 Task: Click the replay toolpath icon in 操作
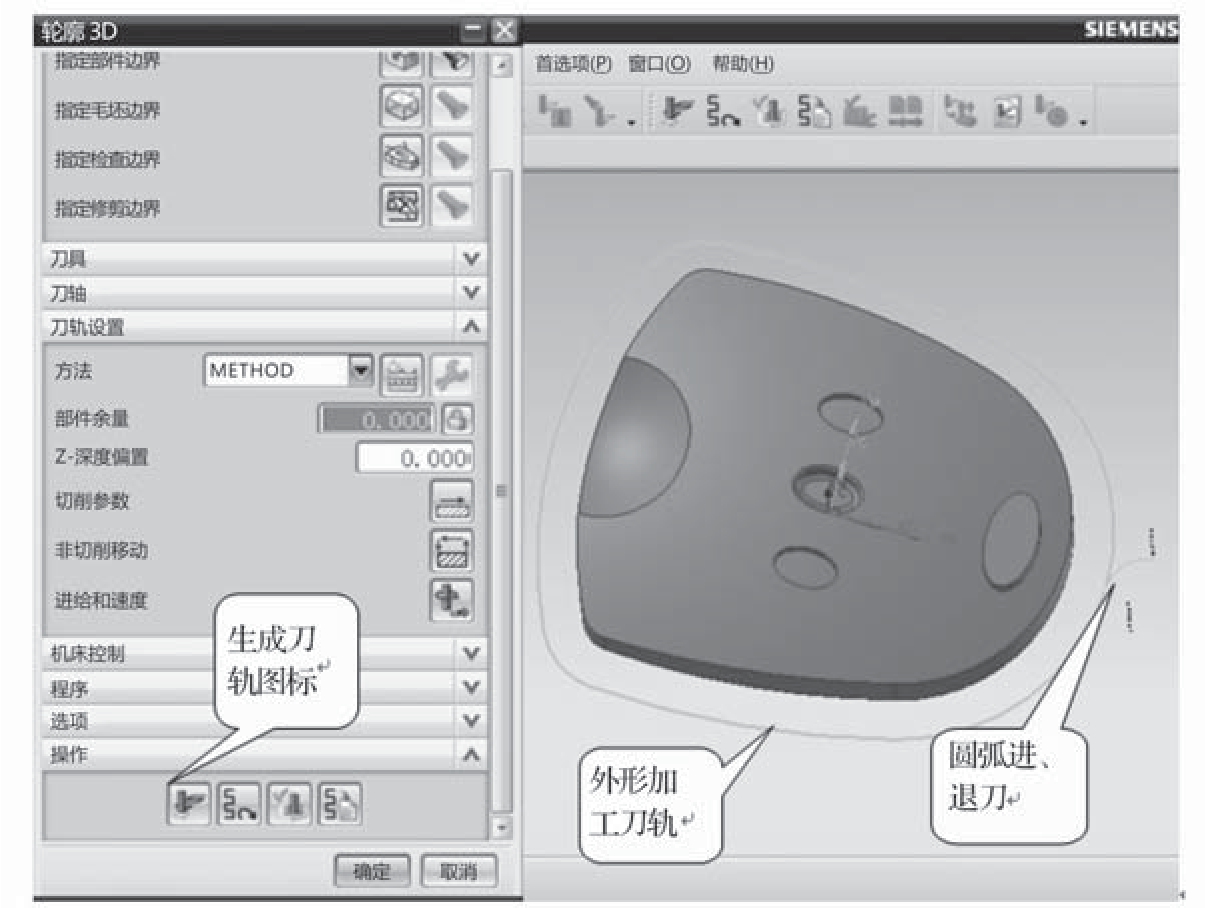click(237, 806)
